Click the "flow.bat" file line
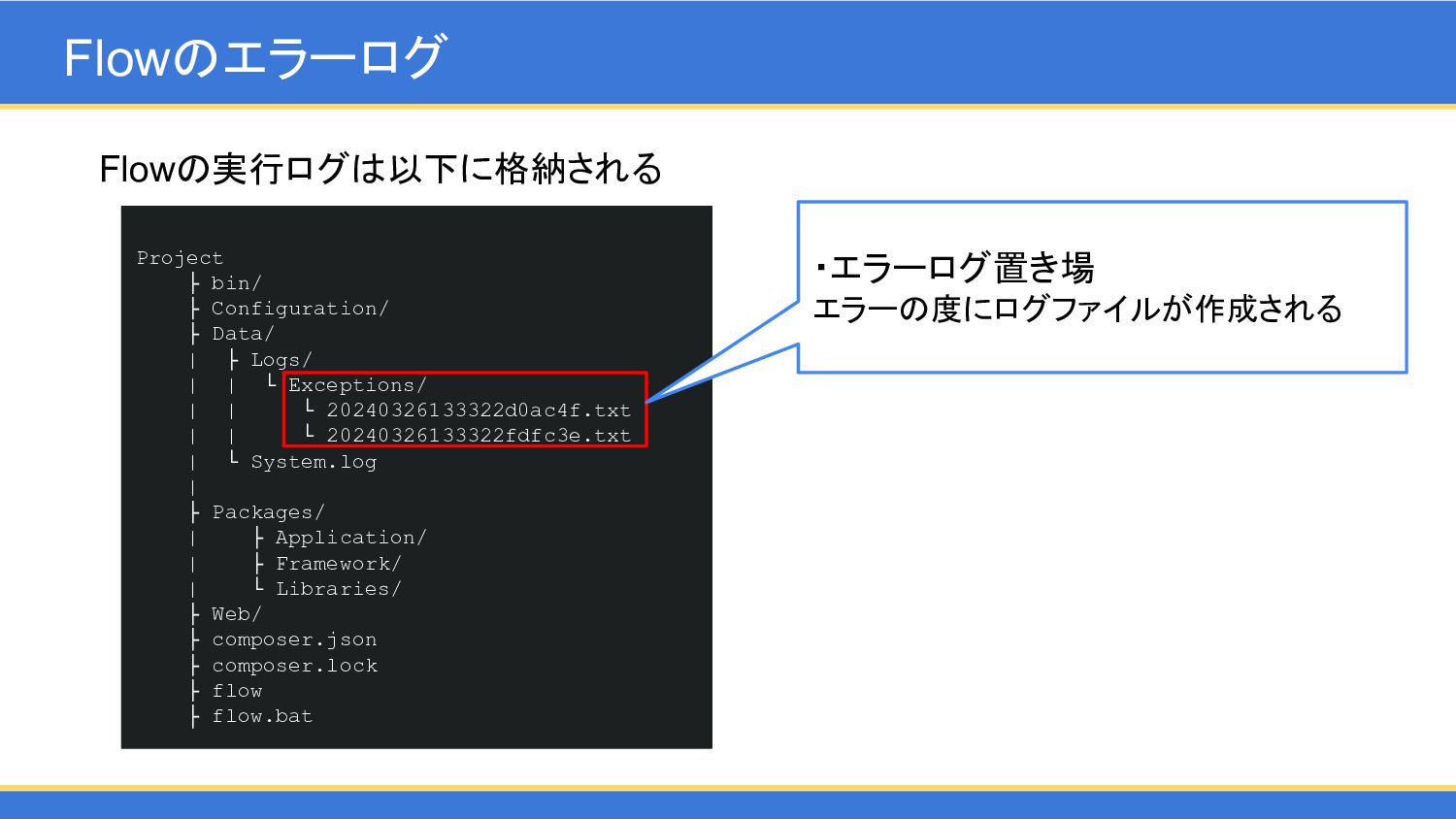 [262, 716]
